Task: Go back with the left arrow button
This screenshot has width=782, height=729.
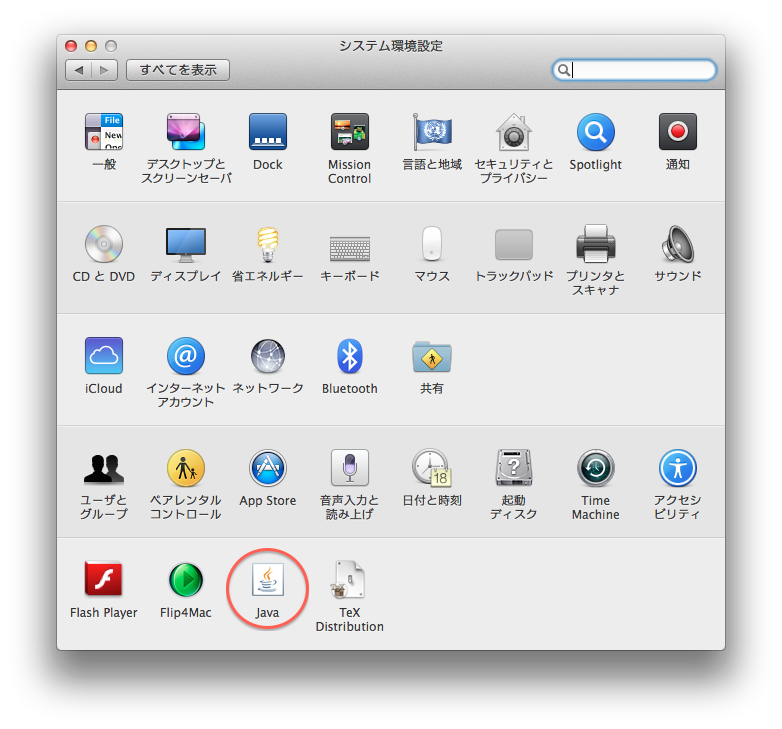Action: 78,70
